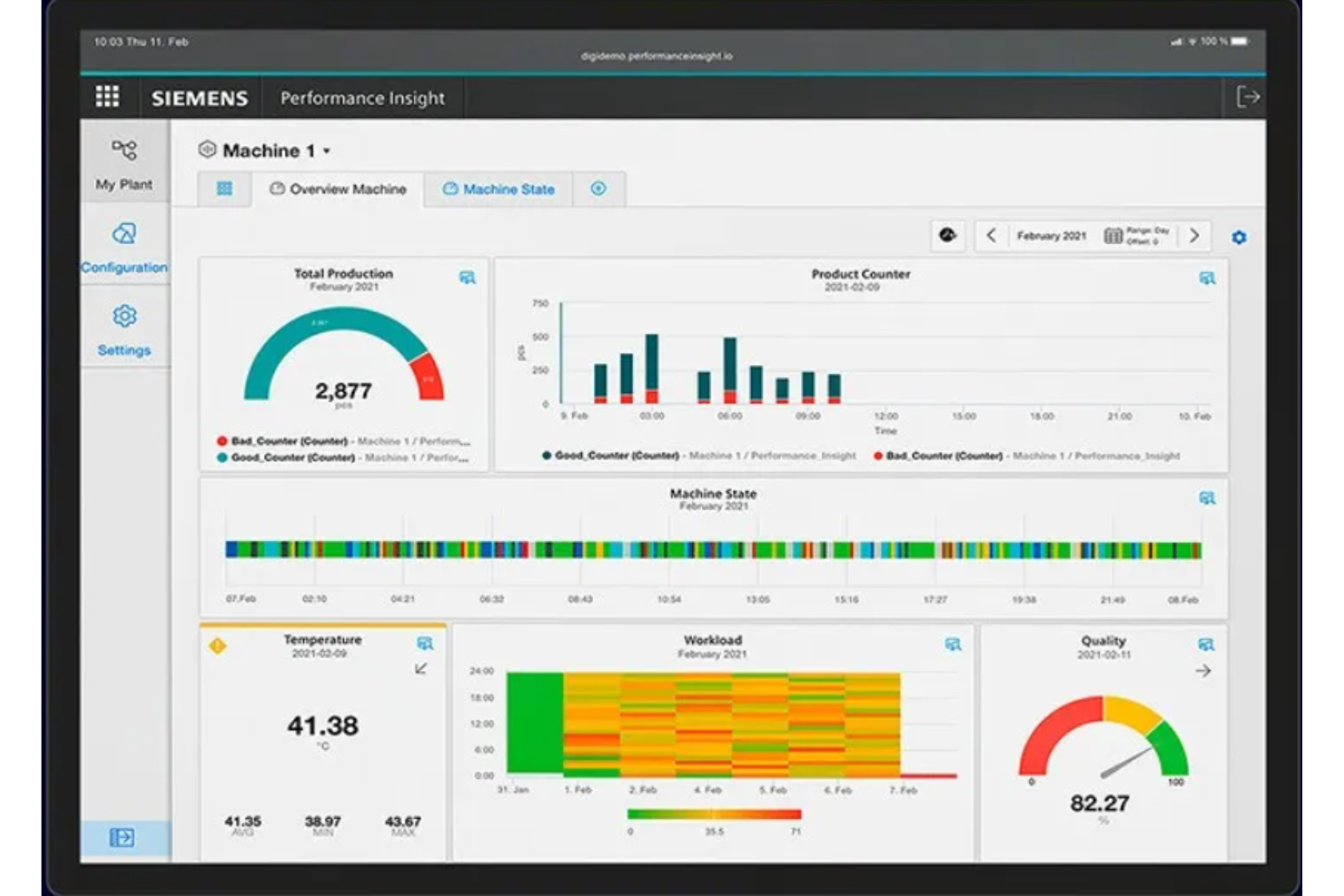Switch to the Machine State tab
Screen dimensions: 1344x896
(499, 189)
